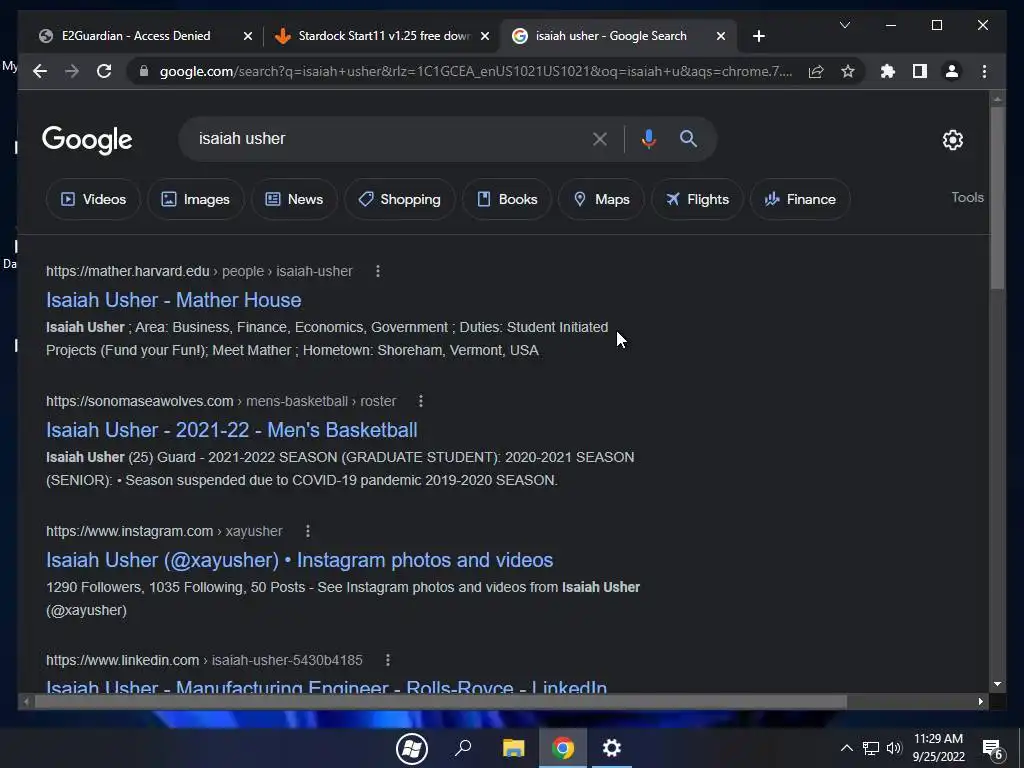This screenshot has height=768, width=1024.
Task: Open Chrome extensions puzzle icon
Action: click(888, 71)
